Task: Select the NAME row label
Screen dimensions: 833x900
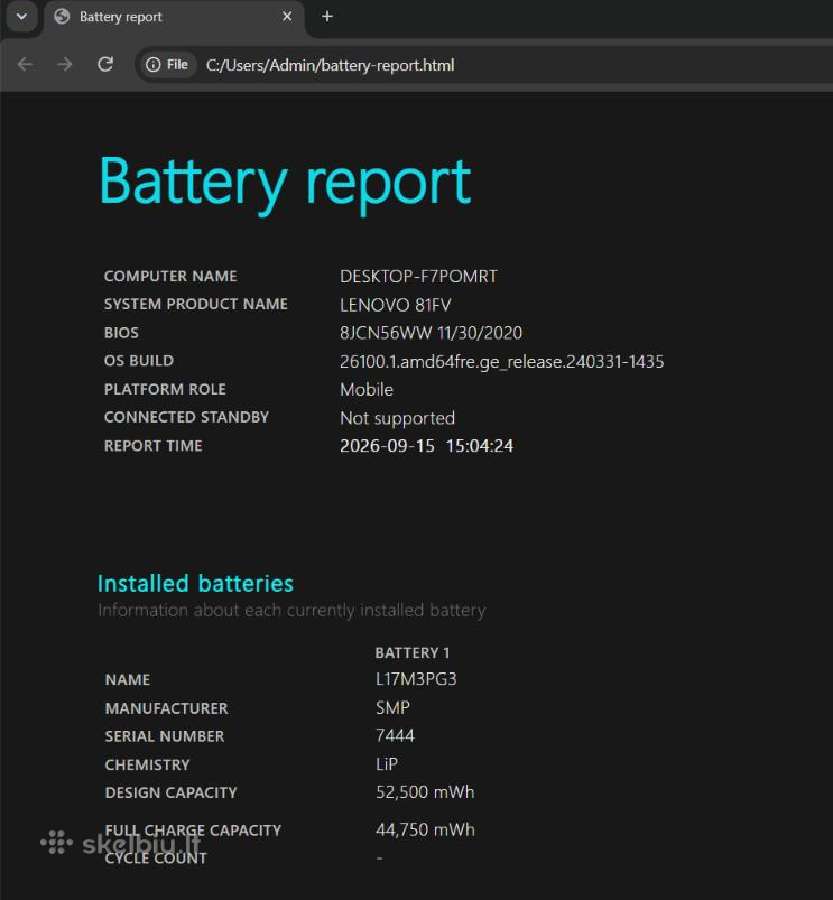Action: tap(127, 680)
